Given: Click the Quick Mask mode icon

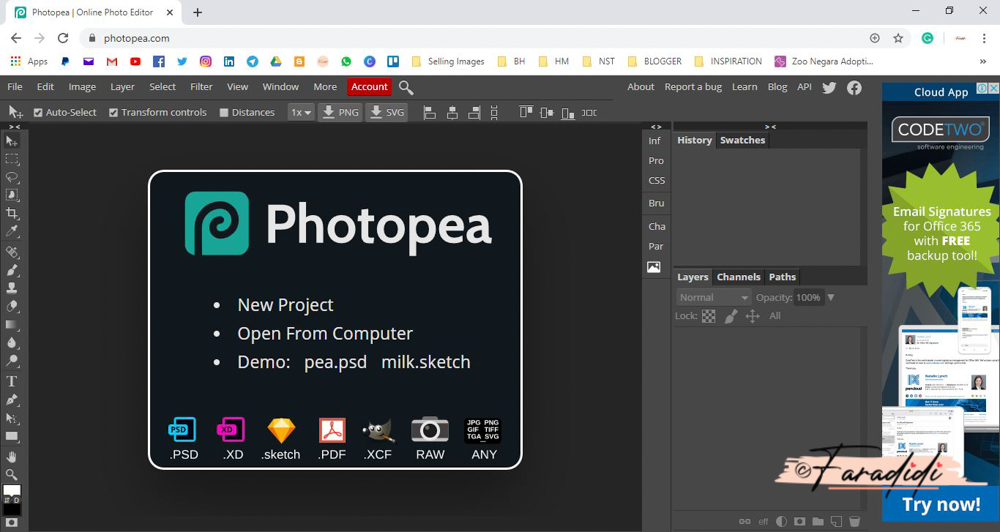Looking at the screenshot, I should click(x=11, y=522).
